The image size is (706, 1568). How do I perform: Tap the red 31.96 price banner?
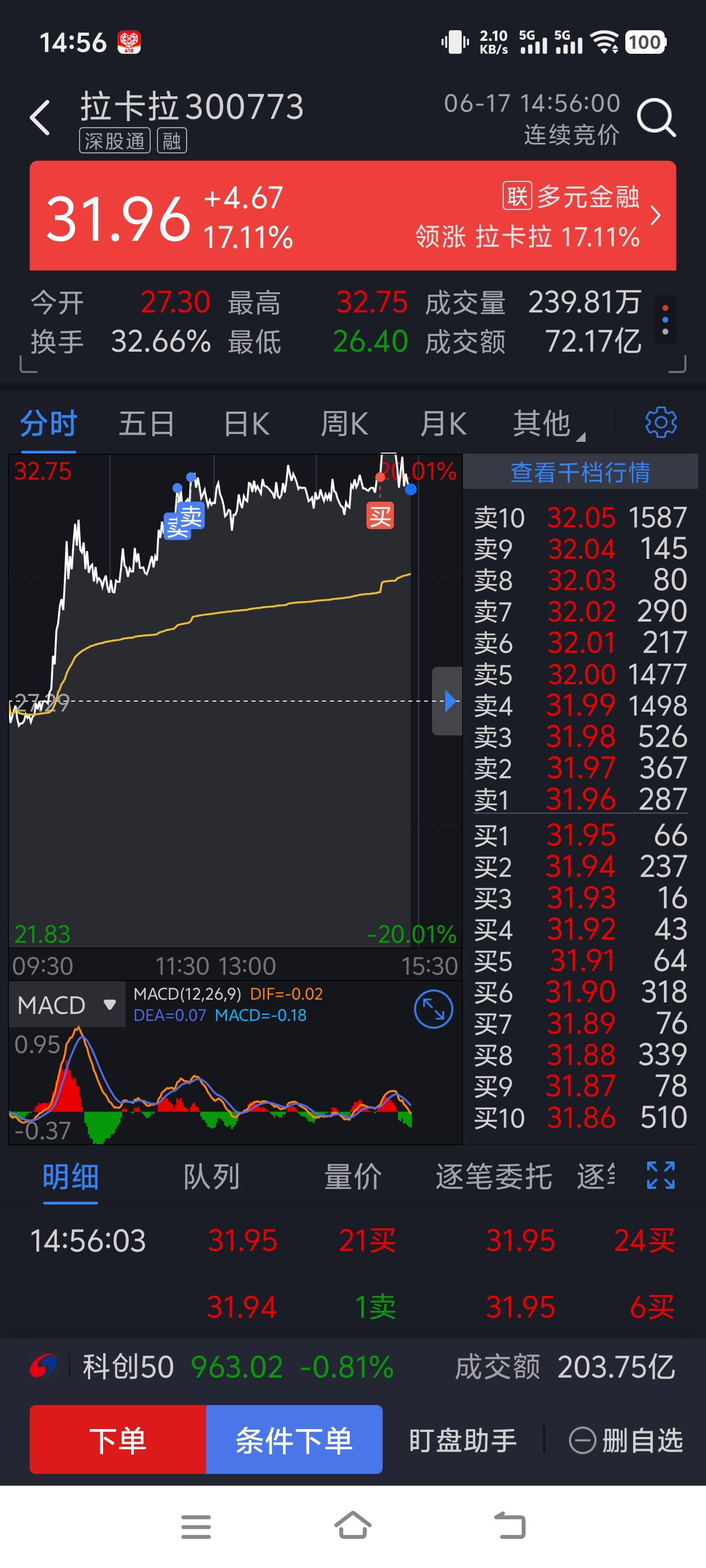(x=352, y=216)
